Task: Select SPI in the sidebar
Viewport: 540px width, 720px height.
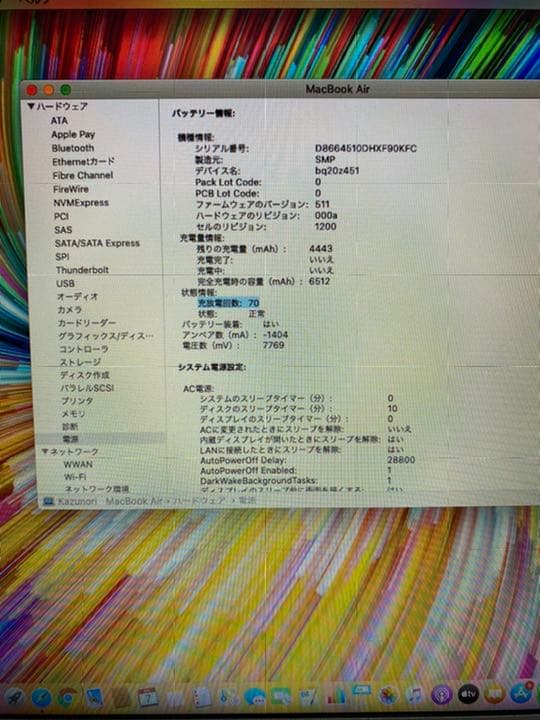Action: (62, 257)
